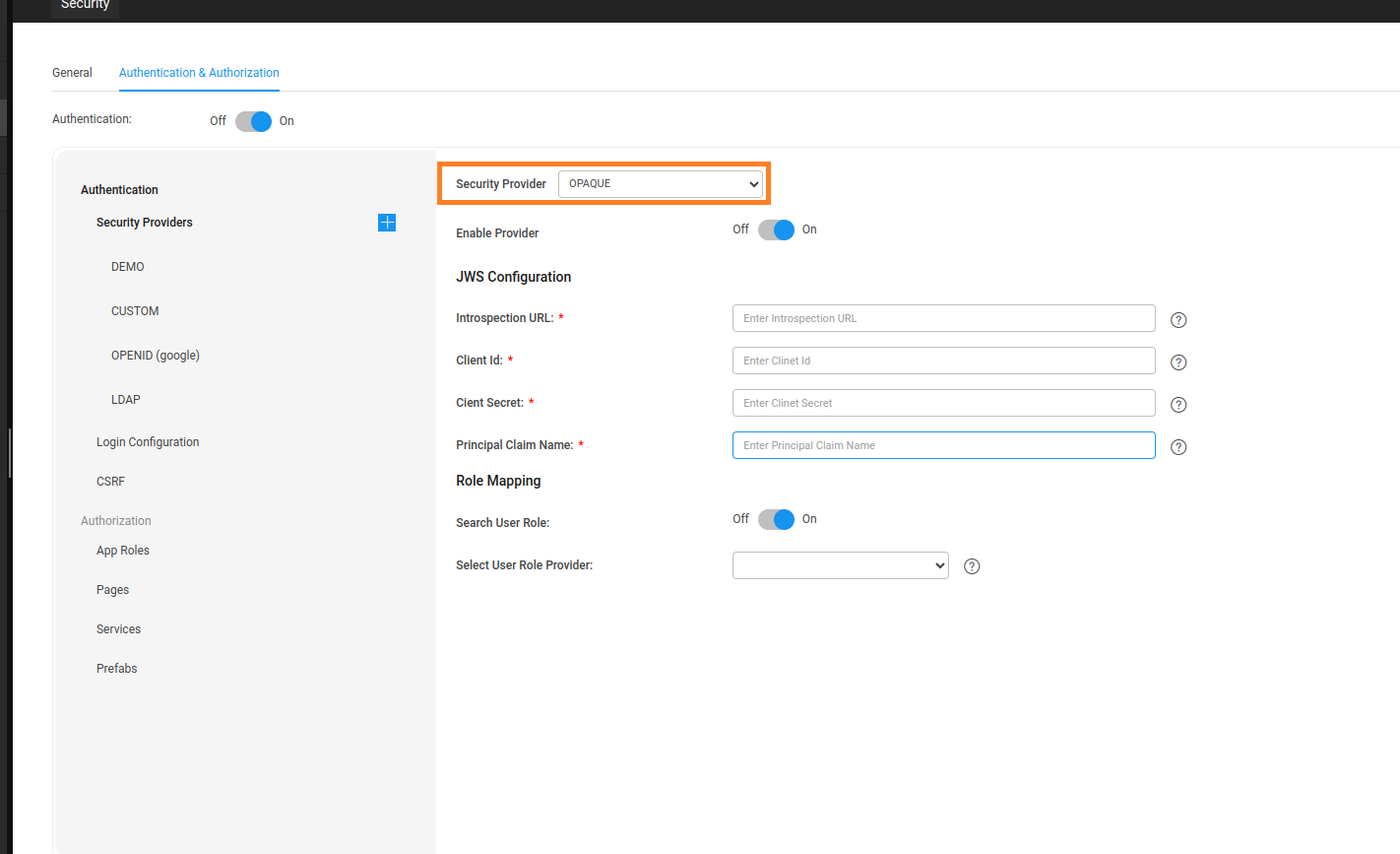Click the add Security Provider plus icon

pyautogui.click(x=387, y=223)
